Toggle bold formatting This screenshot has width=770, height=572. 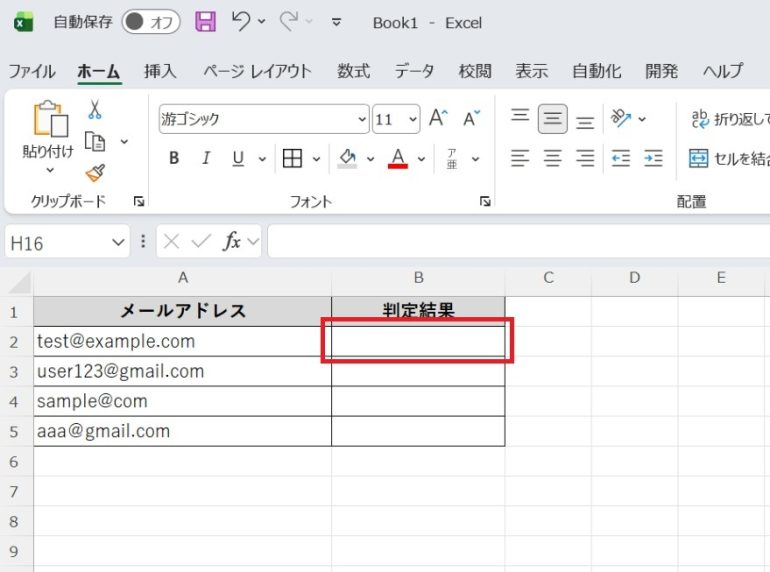pyautogui.click(x=174, y=158)
